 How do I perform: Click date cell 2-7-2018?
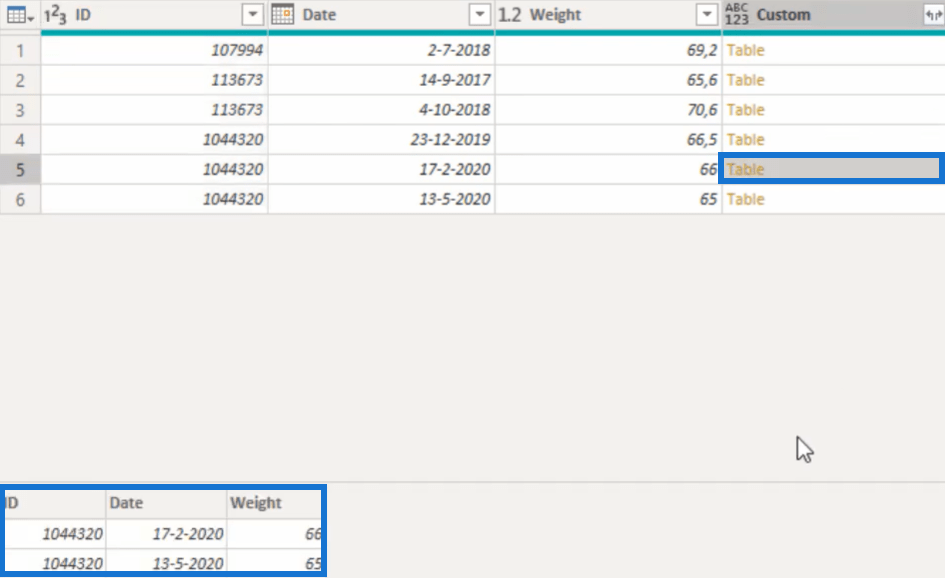(381, 50)
